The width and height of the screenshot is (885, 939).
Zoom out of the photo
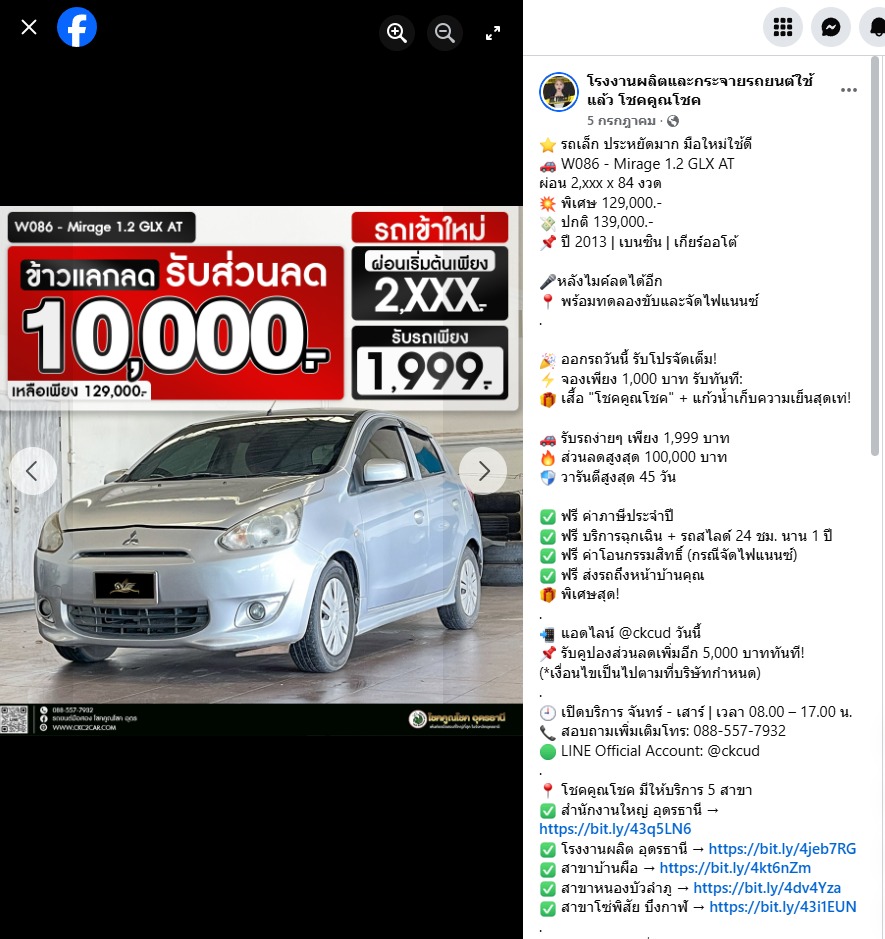(x=444, y=32)
